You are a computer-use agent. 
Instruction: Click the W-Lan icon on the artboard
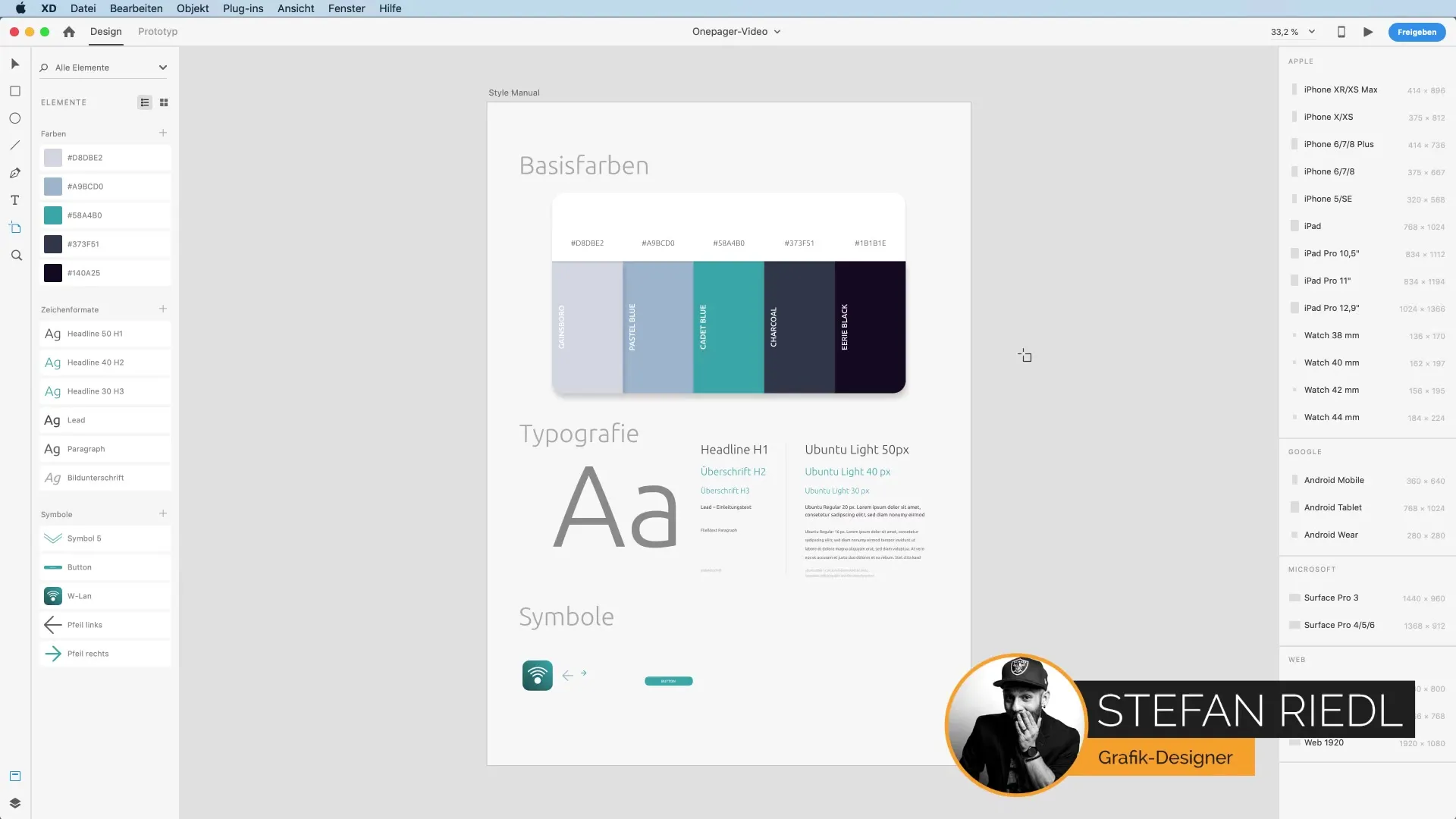(x=538, y=675)
